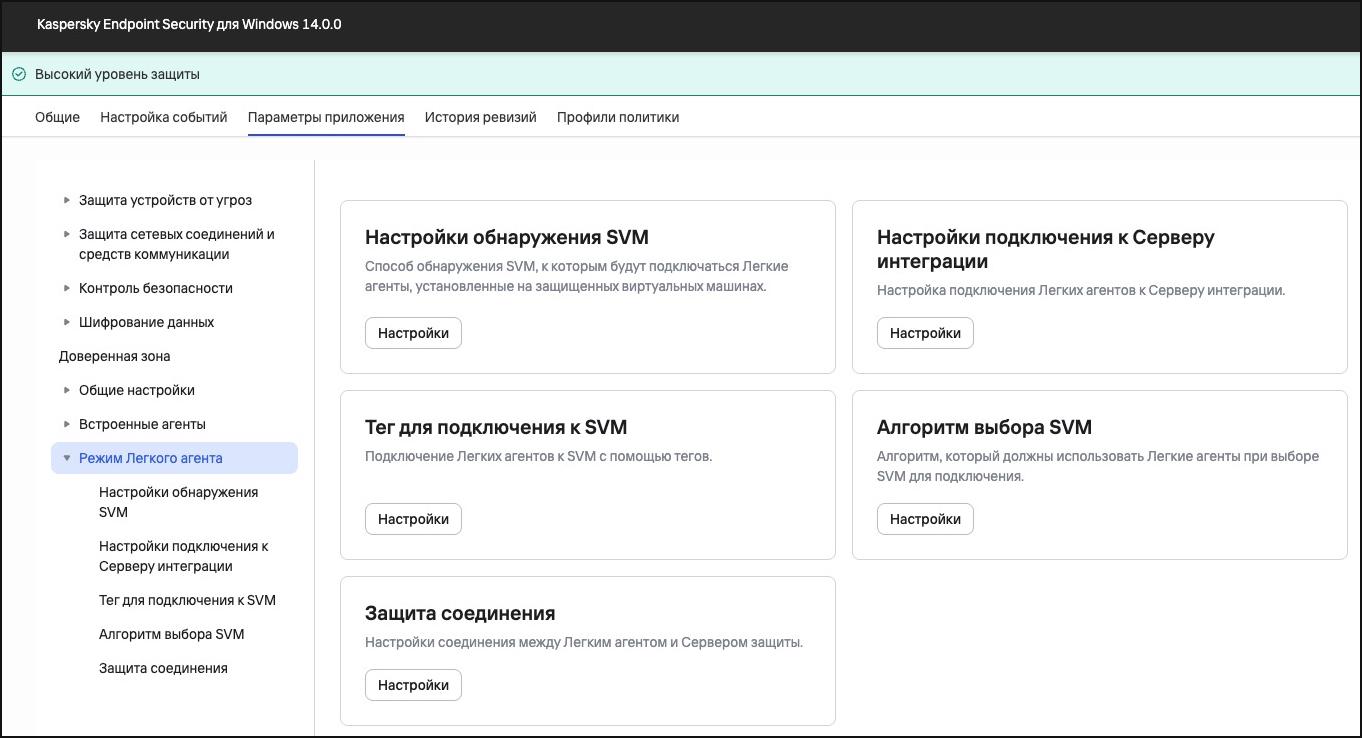Select the Параметры приложения tab
The image size is (1362, 738).
coord(326,117)
